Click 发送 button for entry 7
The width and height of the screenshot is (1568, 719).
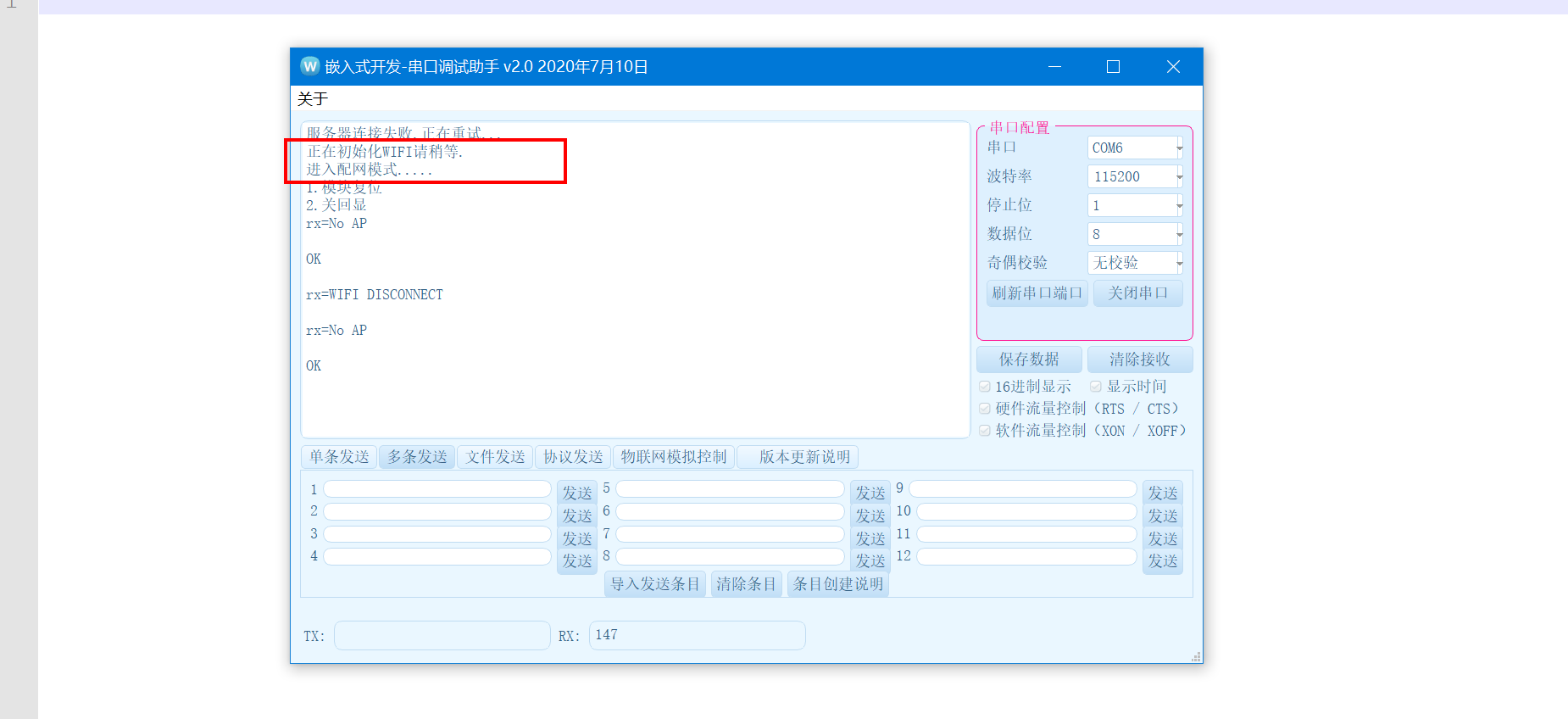coord(870,538)
